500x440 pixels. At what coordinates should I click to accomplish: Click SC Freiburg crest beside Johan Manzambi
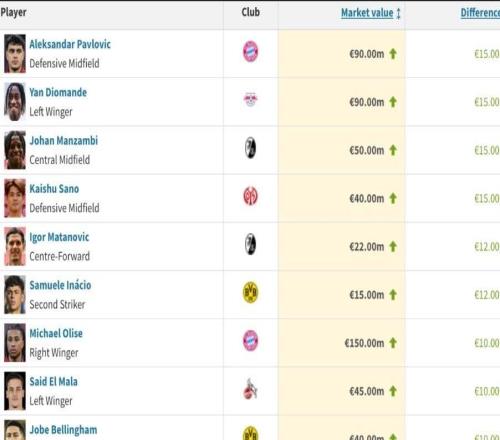[x=250, y=148]
